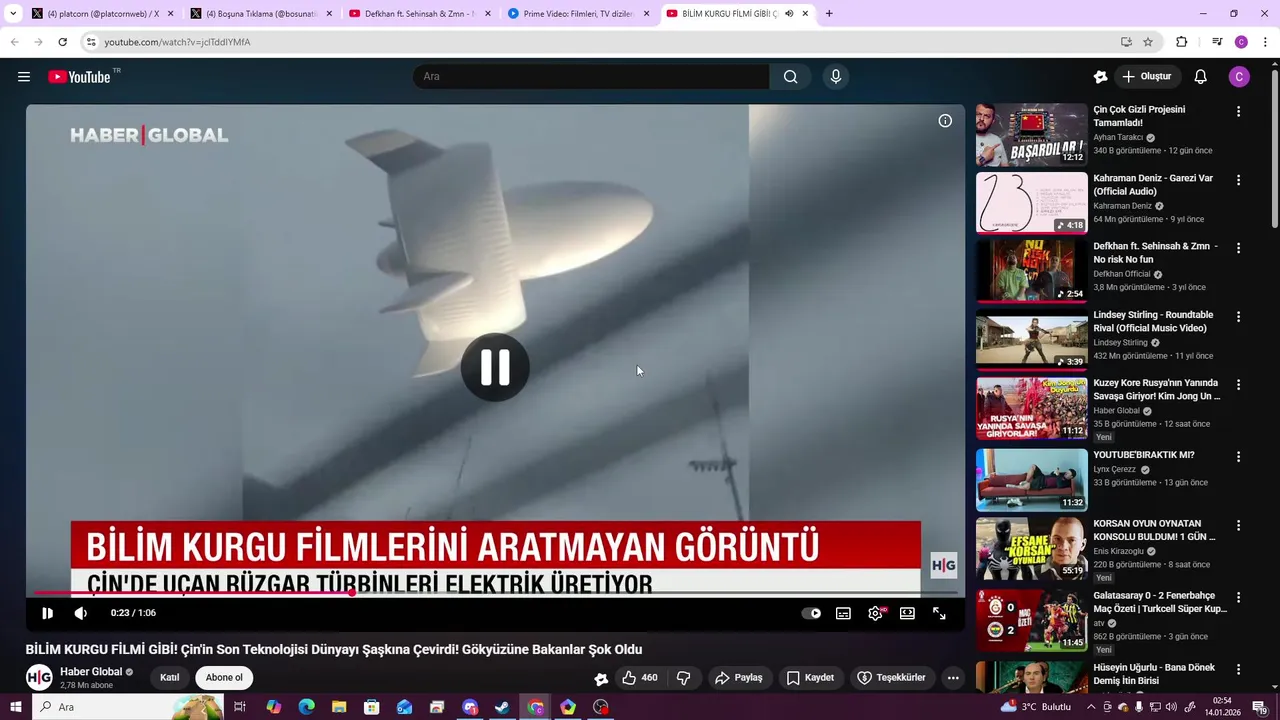Open the Haber Global channel name link
Image resolution: width=1280 pixels, height=720 pixels.
coord(91,672)
